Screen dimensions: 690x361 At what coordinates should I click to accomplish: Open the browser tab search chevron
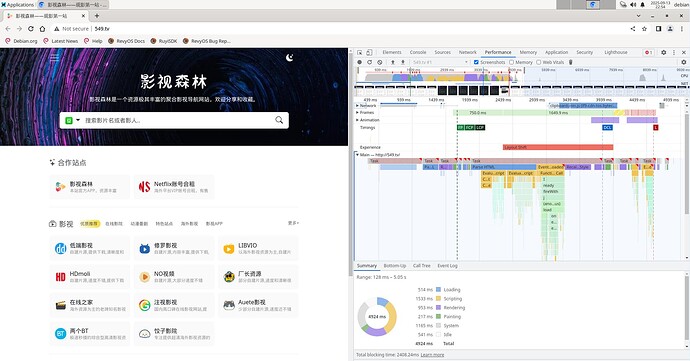coord(639,16)
